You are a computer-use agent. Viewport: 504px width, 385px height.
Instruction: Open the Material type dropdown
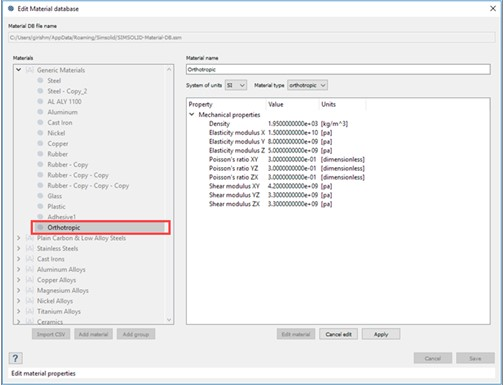pos(307,85)
